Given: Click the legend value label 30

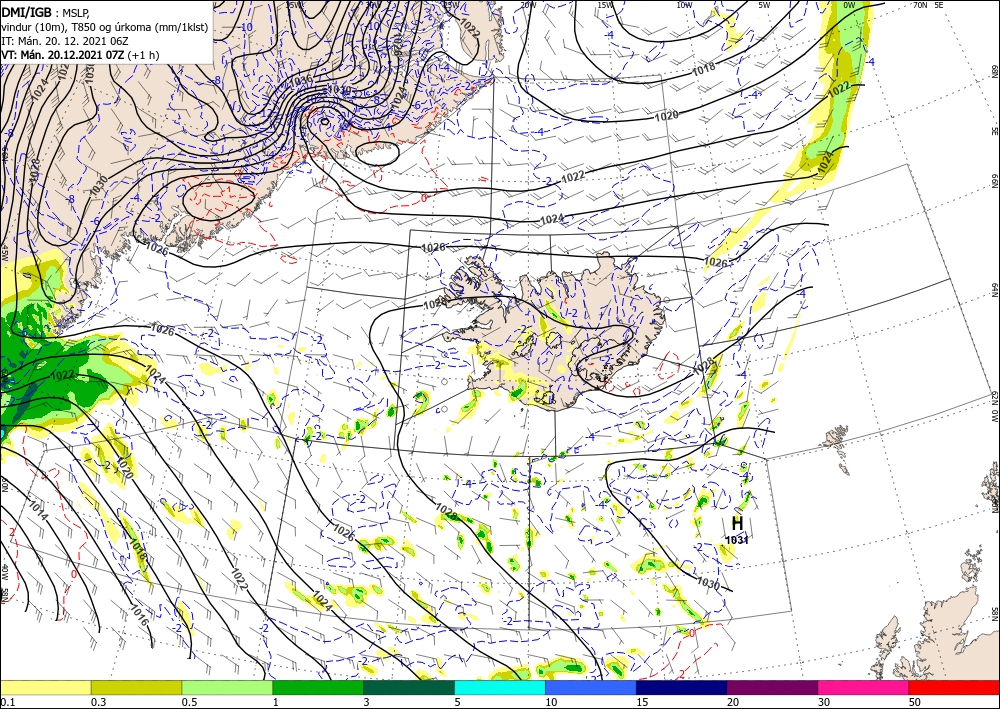Looking at the screenshot, I should point(824,702).
